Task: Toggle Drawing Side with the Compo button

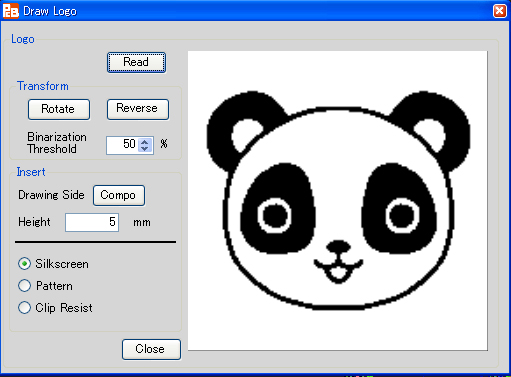Action: [x=119, y=195]
